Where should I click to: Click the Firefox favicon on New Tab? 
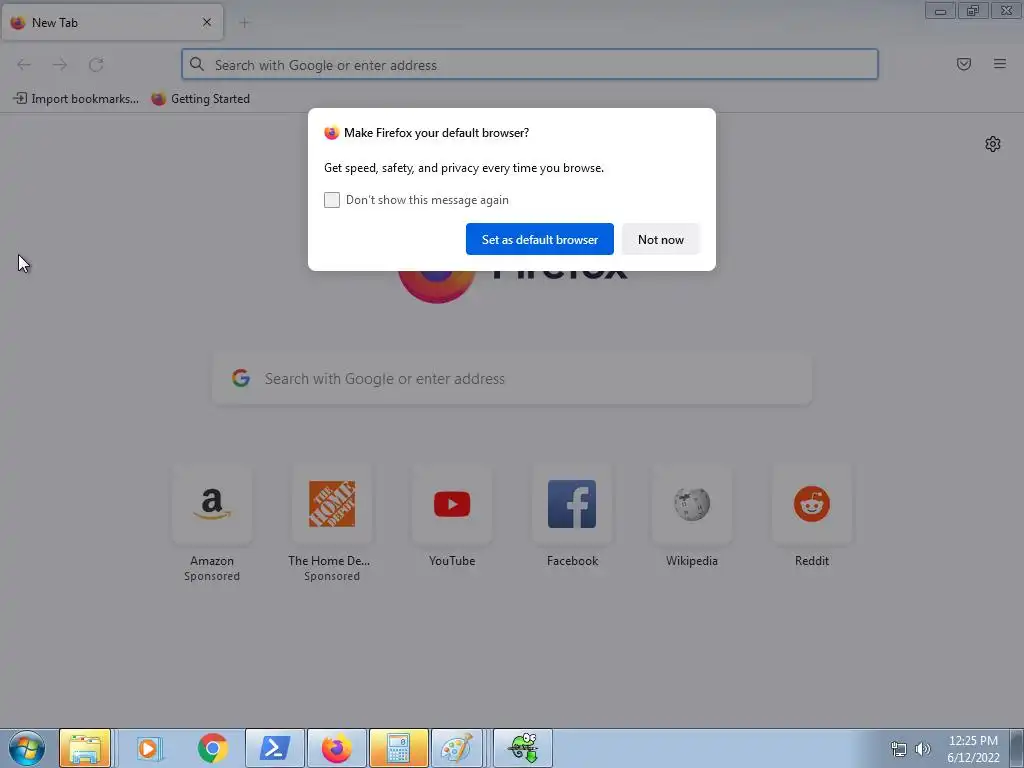[x=18, y=22]
